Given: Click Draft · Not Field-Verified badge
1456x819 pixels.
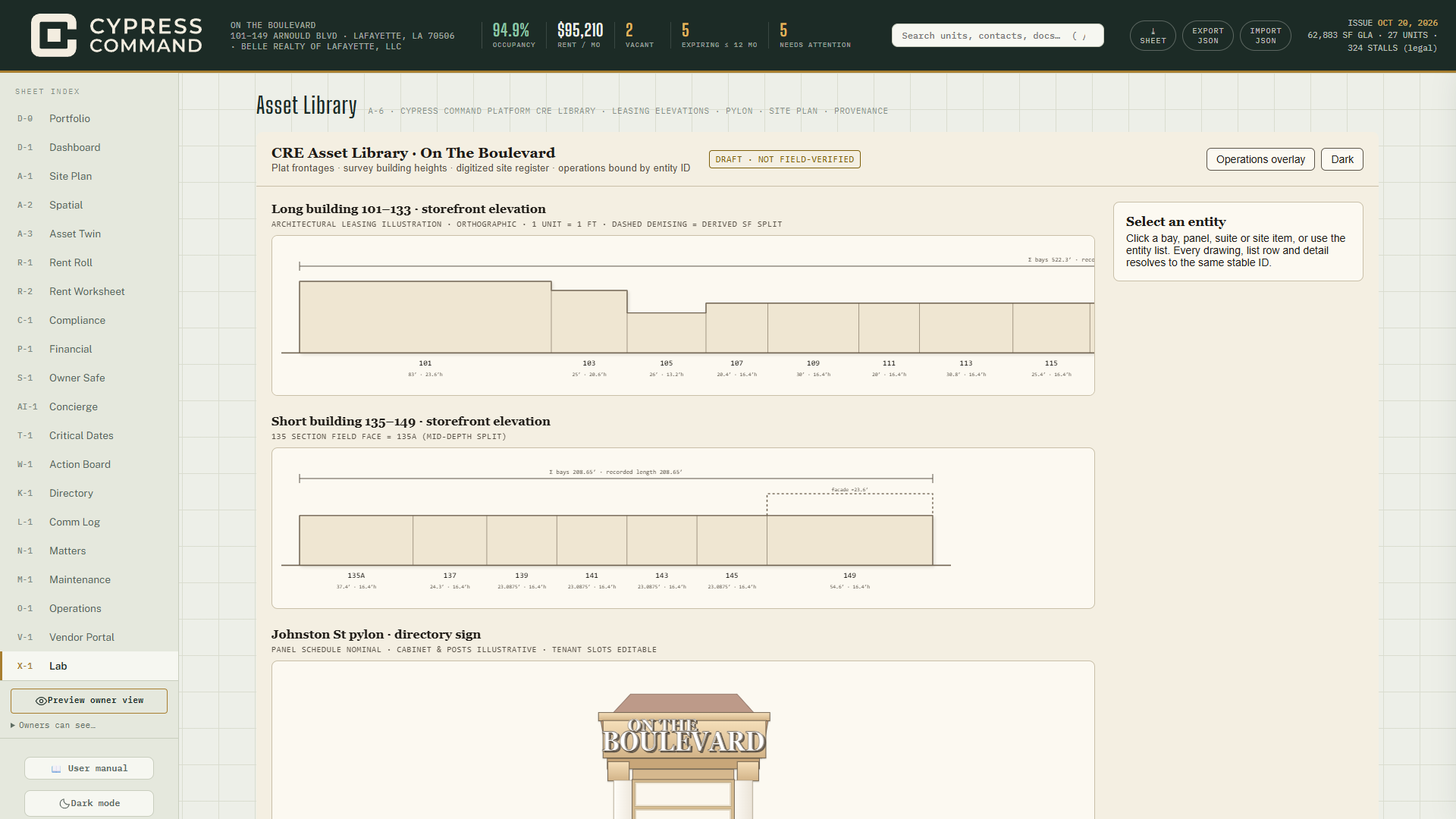Looking at the screenshot, I should 784,159.
